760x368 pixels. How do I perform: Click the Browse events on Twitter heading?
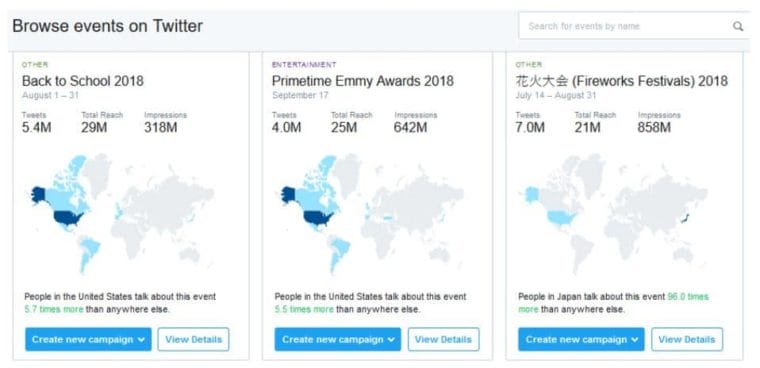point(107,26)
